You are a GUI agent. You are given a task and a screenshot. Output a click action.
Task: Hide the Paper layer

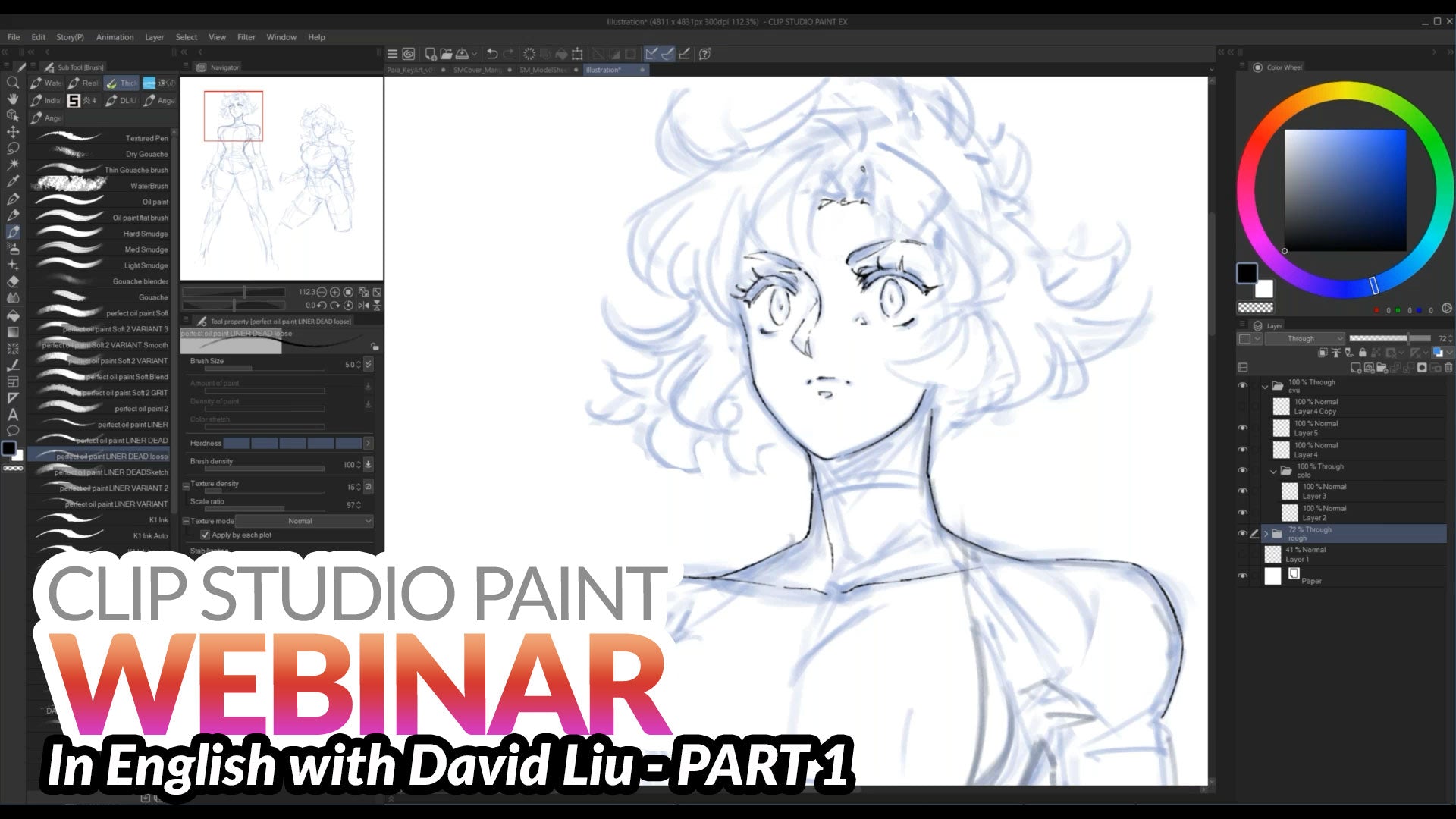click(1242, 576)
